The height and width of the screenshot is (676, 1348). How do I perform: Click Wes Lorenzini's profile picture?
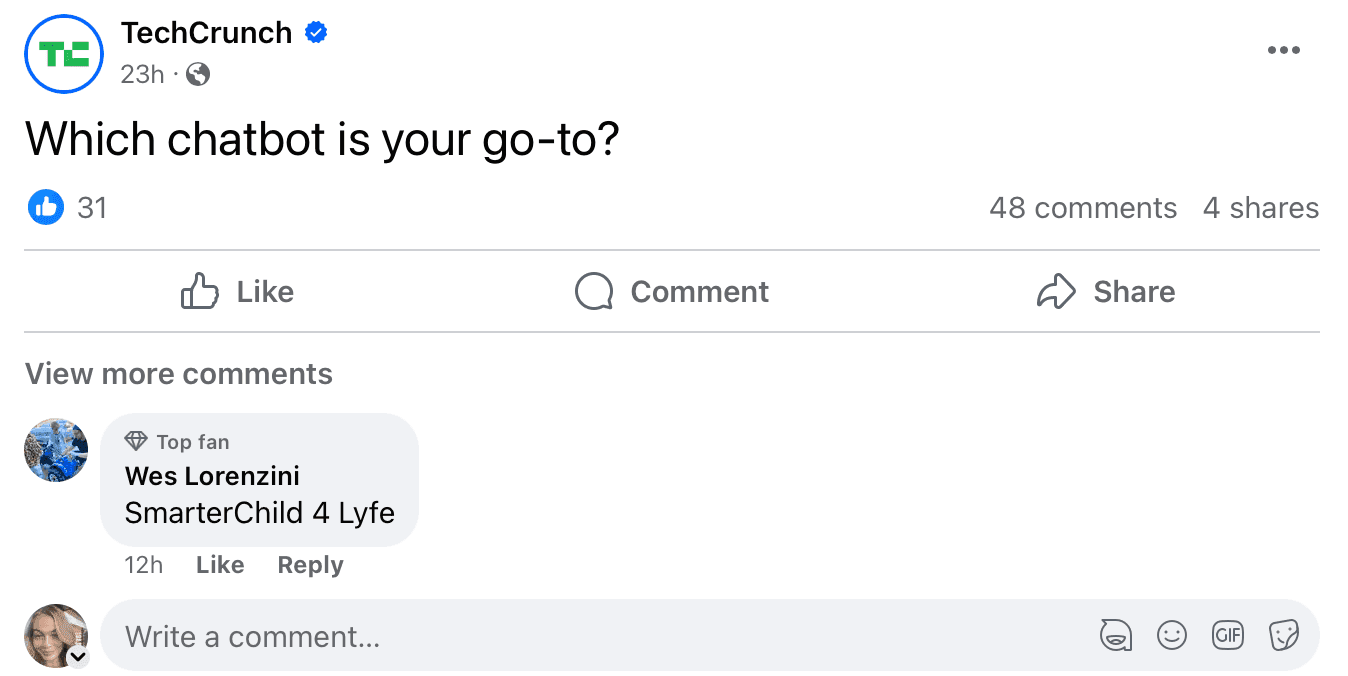pos(55,450)
